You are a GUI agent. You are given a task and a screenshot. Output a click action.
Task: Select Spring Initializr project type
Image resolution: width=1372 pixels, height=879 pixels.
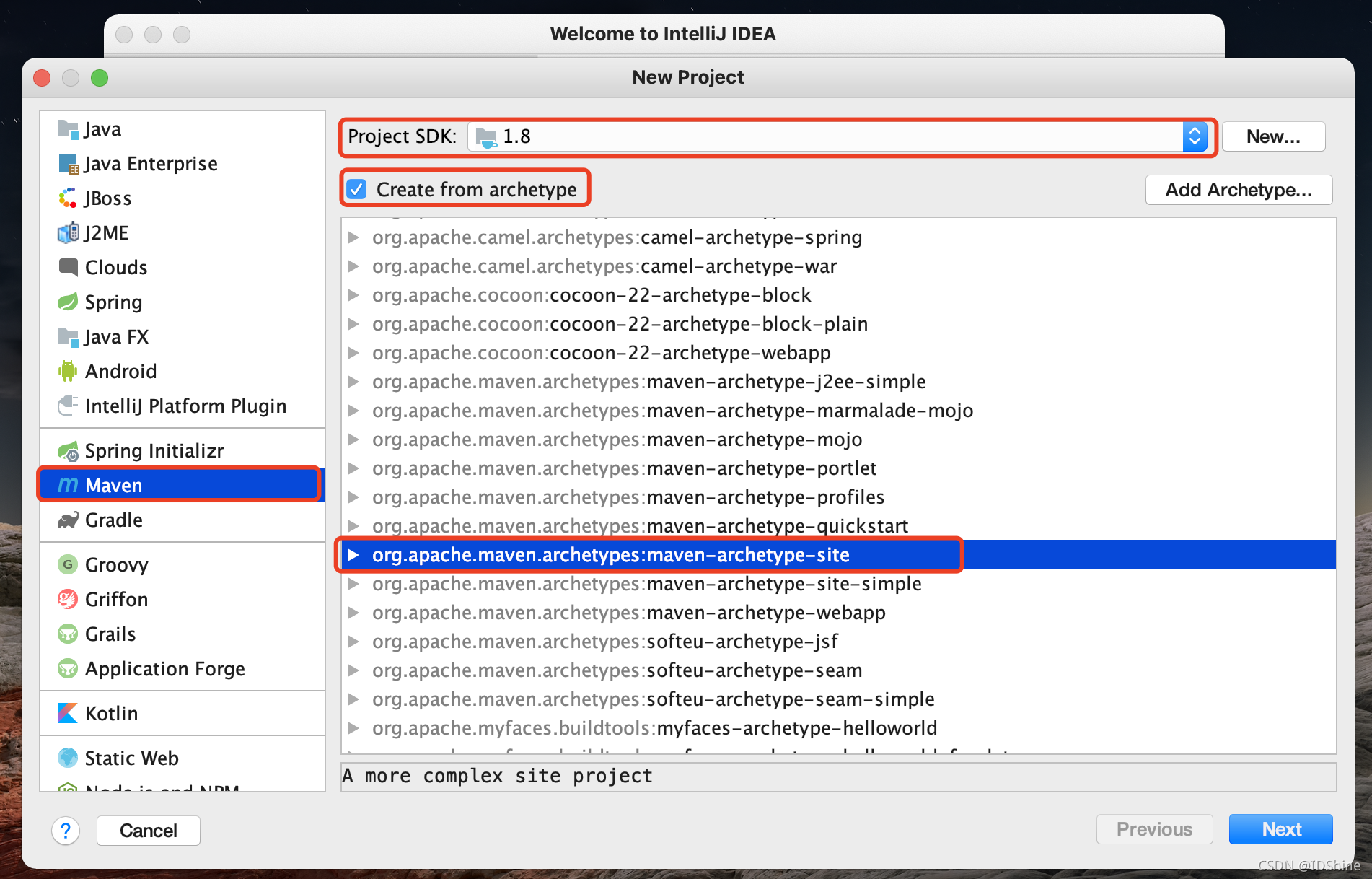pos(183,451)
